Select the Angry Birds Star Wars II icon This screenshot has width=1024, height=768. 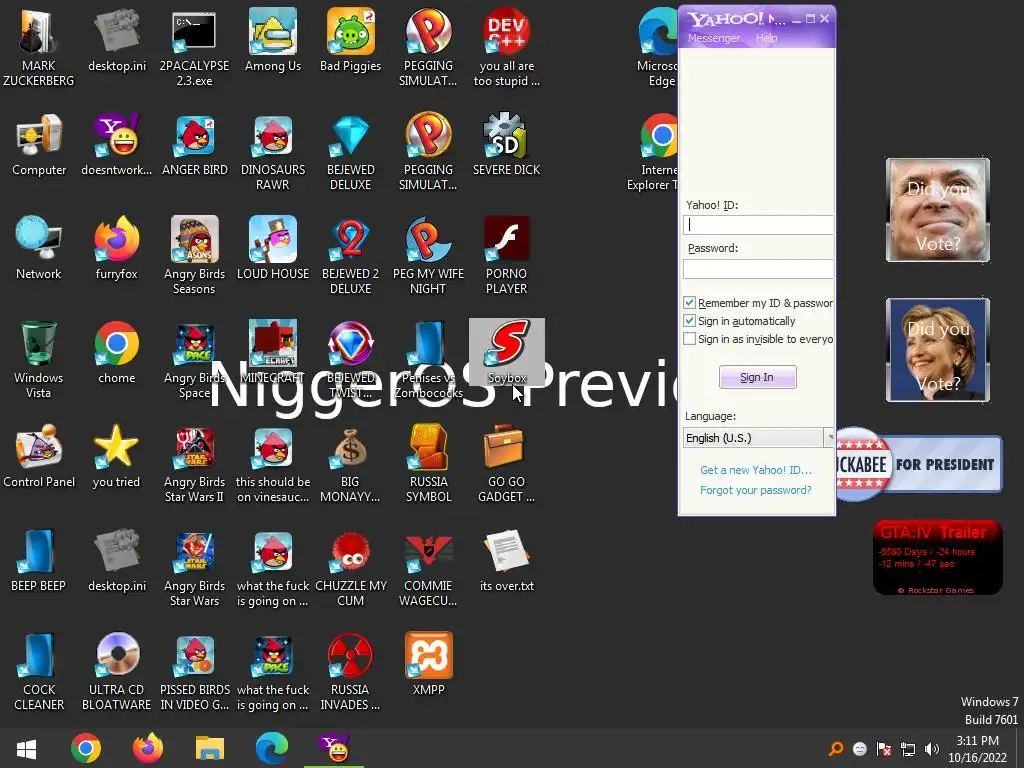[195, 464]
